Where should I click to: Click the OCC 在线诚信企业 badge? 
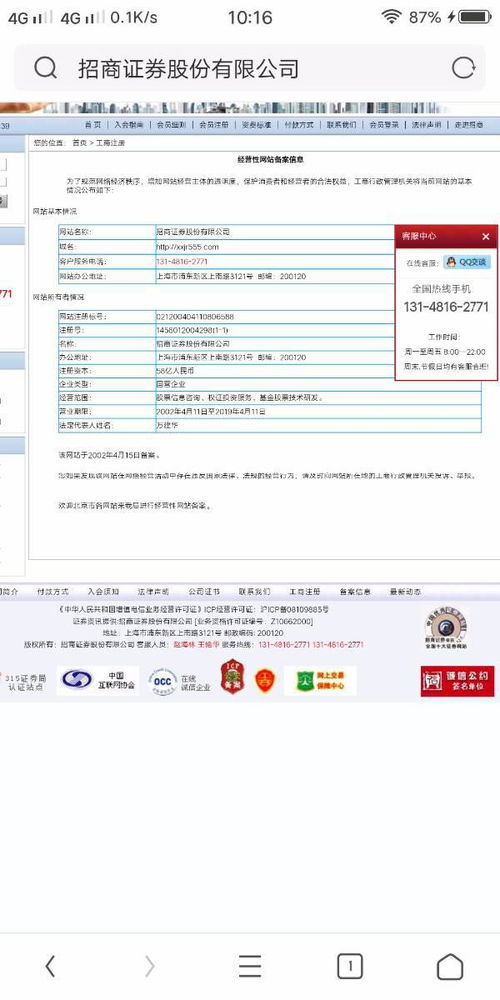coord(180,681)
